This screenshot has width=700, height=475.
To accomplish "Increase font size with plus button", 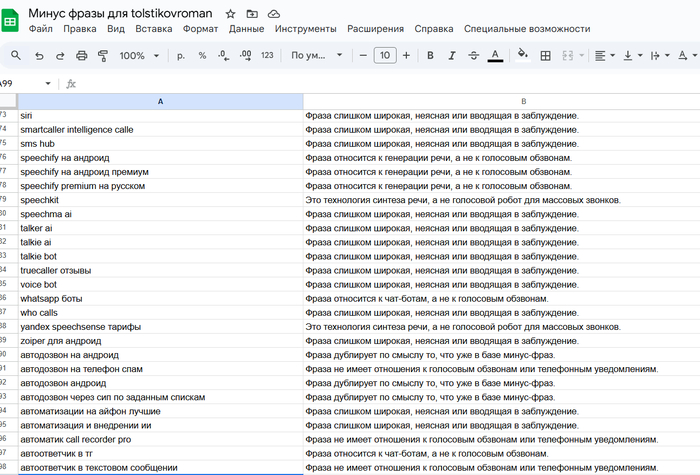I will tap(406, 56).
